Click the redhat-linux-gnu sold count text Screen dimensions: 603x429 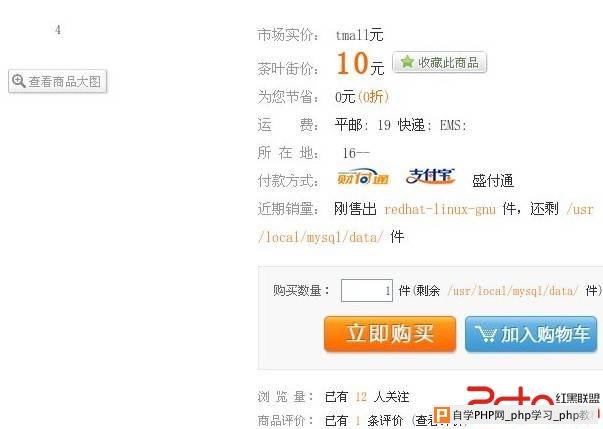(440, 209)
